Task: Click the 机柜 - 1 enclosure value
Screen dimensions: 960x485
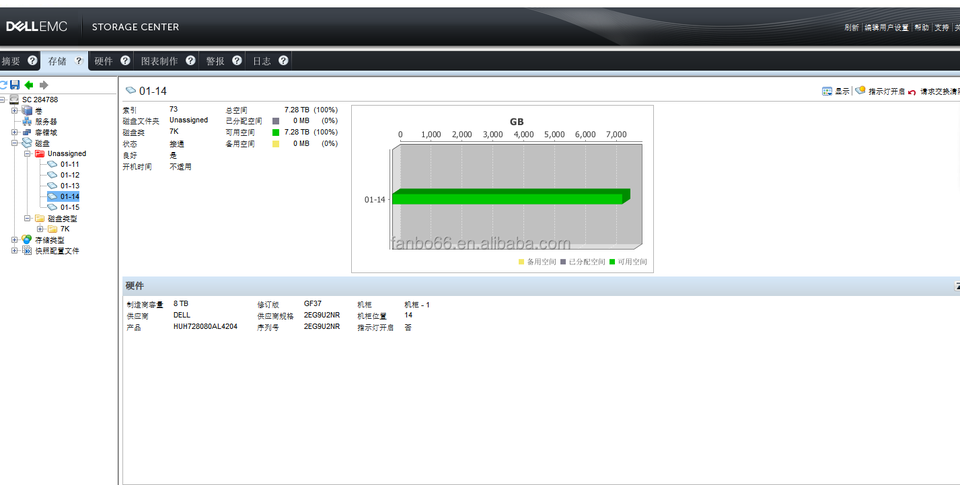Action: click(417, 304)
